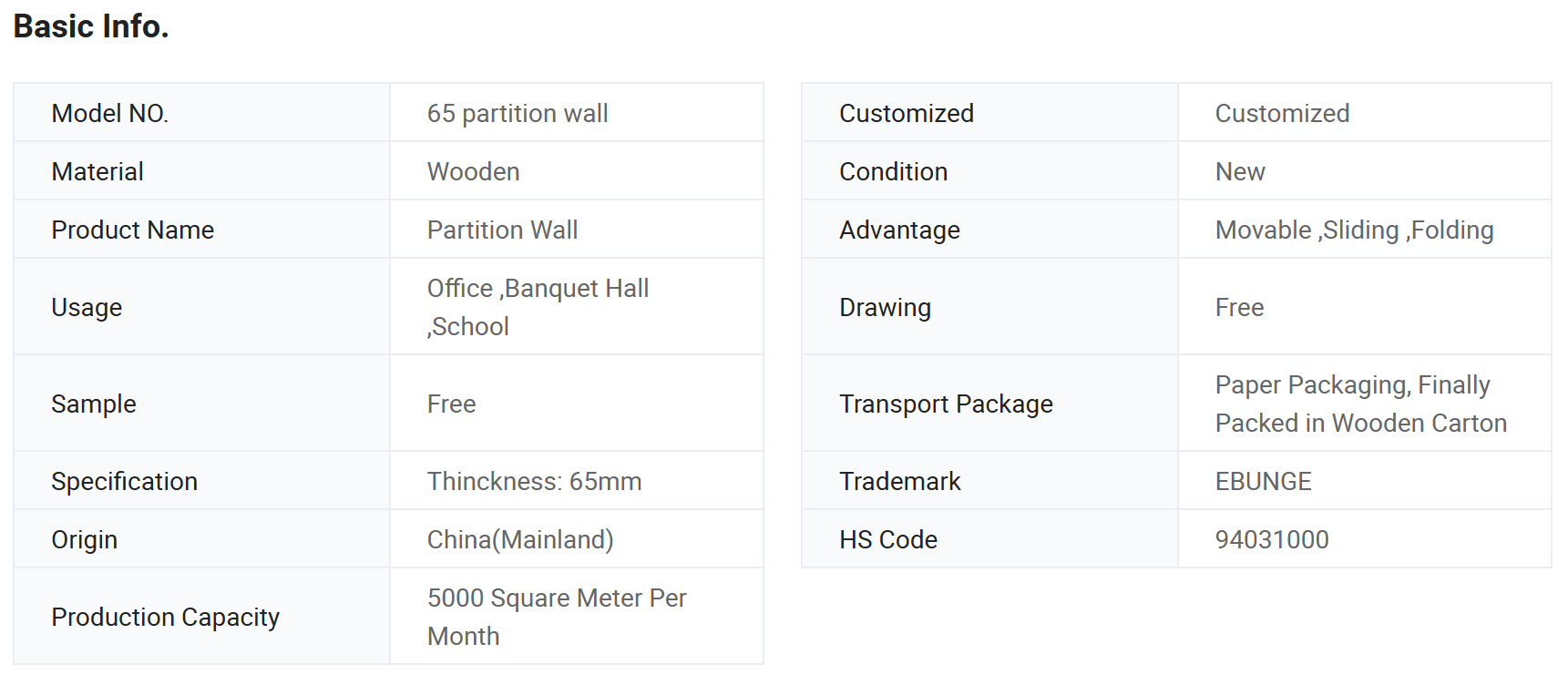Click the China(Mainland) origin value
Screen dimensions: 1568x675
click(520, 539)
